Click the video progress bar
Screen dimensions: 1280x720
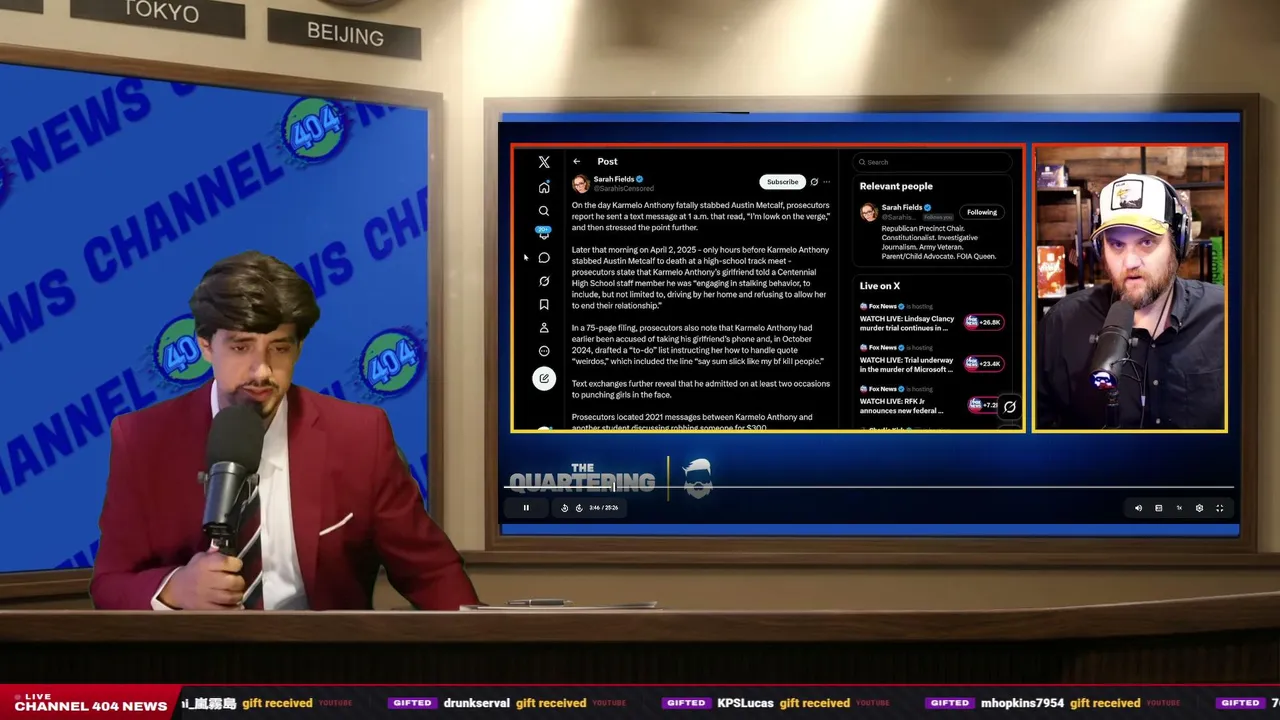[870, 487]
